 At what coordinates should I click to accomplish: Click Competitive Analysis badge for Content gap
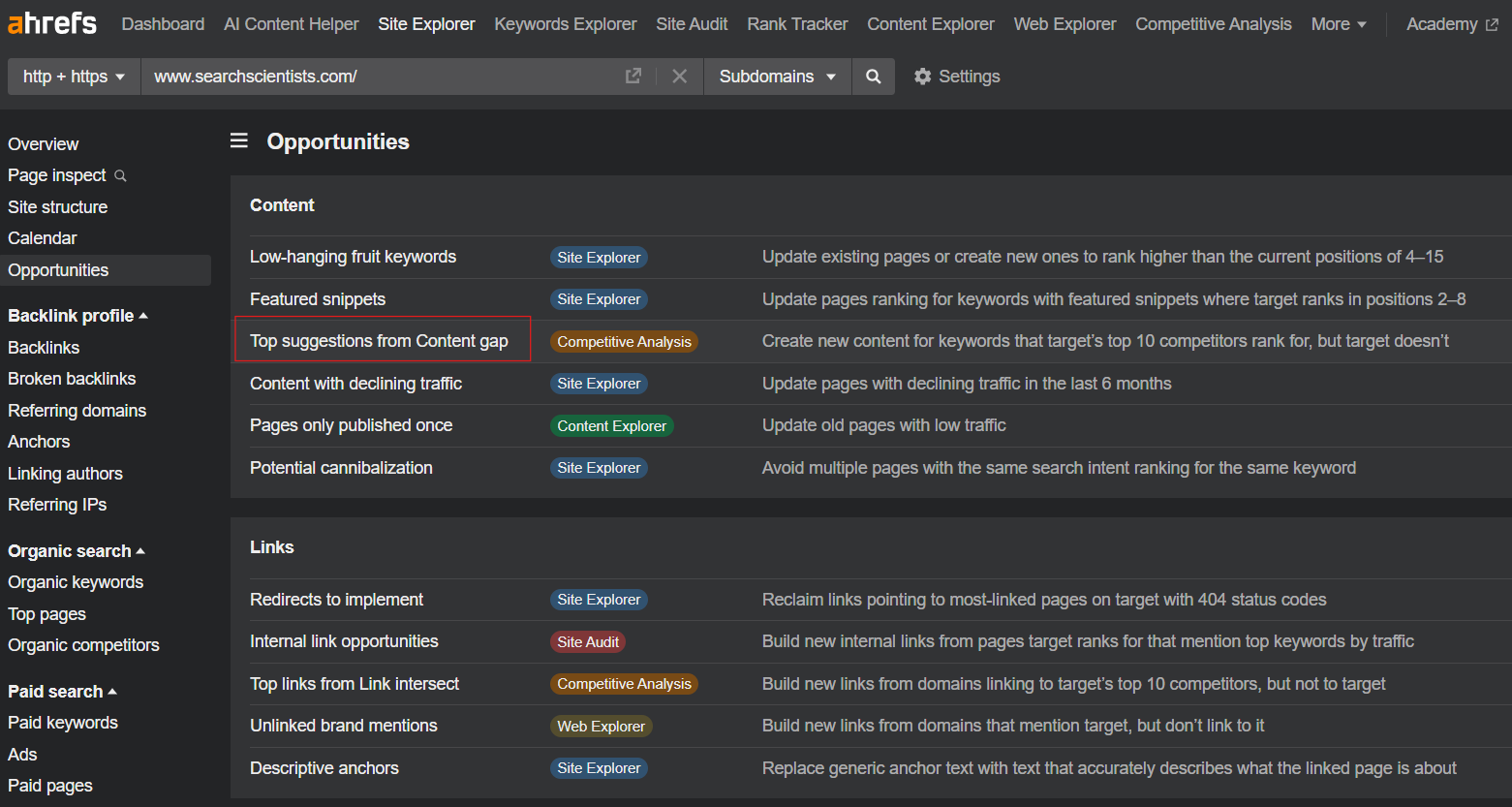point(624,342)
